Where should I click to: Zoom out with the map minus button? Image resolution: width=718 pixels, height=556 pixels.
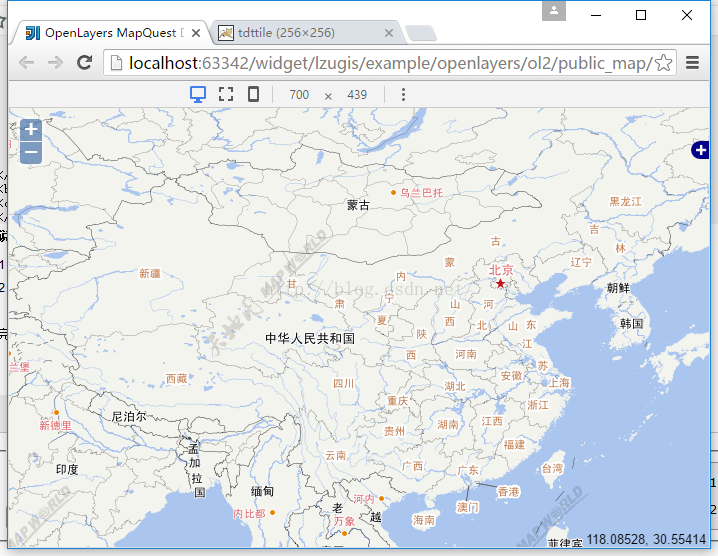click(x=31, y=153)
